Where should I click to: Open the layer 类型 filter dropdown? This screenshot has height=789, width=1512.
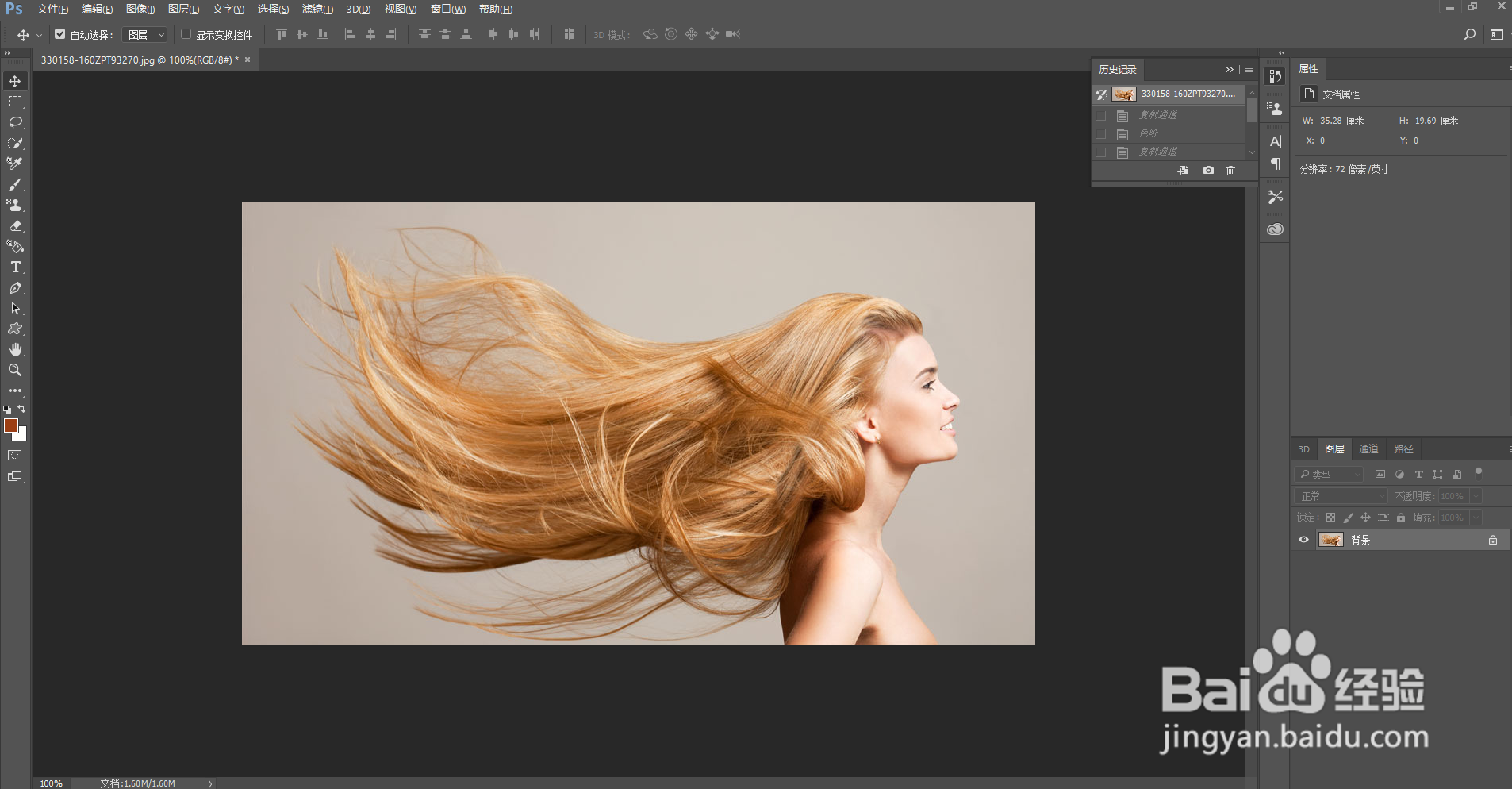[x=1329, y=475]
